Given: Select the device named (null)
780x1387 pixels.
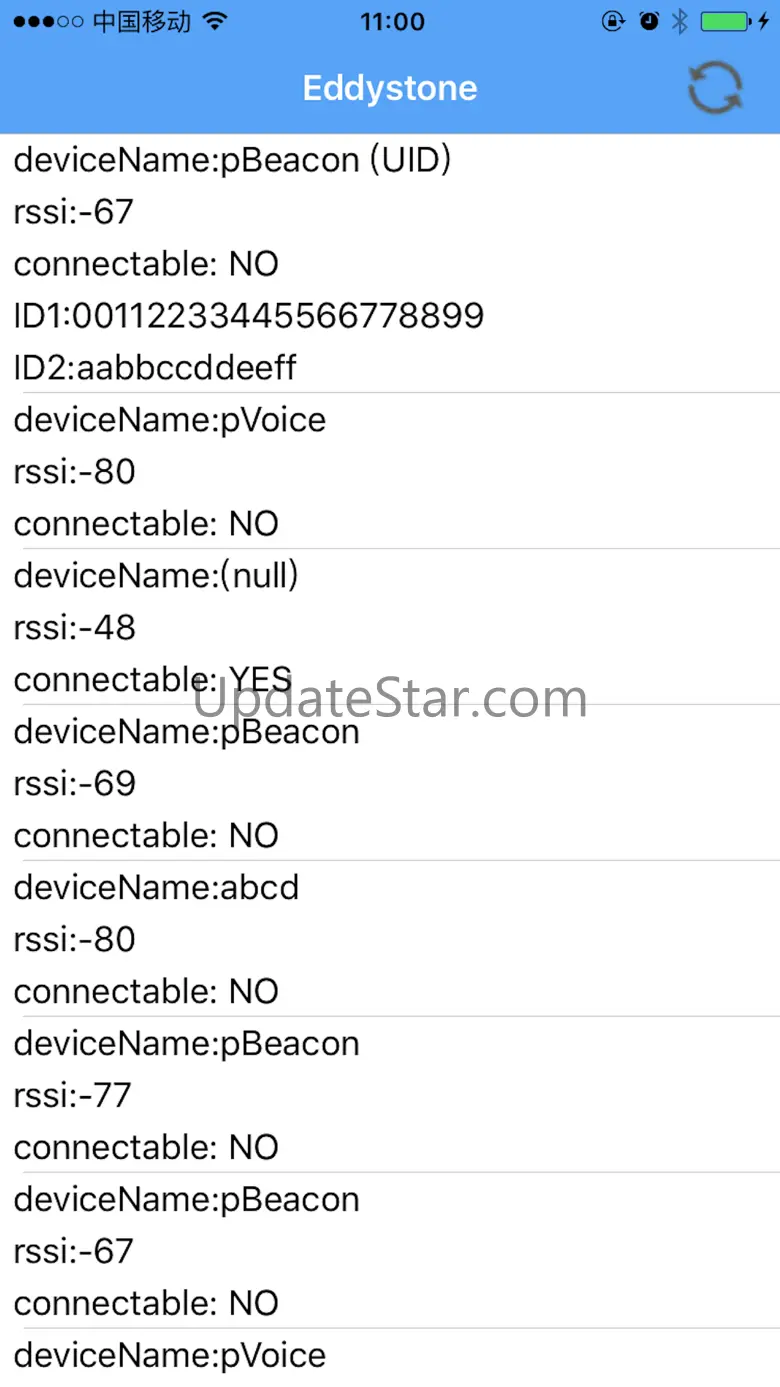Looking at the screenshot, I should [x=156, y=576].
